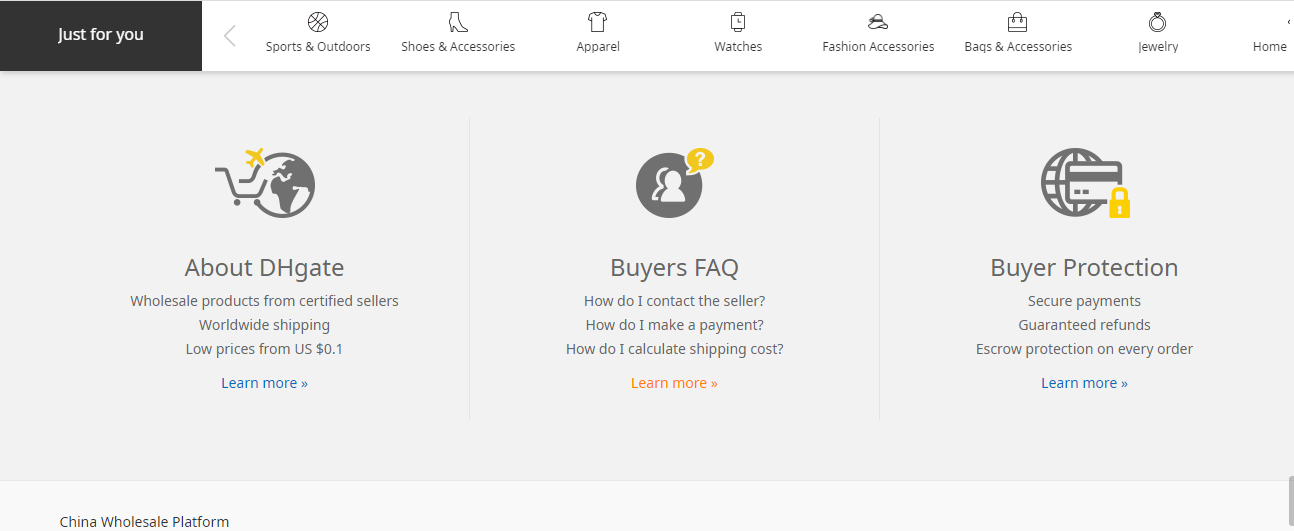This screenshot has width=1294, height=531.
Task: Click the Watches wristwatch icon
Action: pos(738,22)
